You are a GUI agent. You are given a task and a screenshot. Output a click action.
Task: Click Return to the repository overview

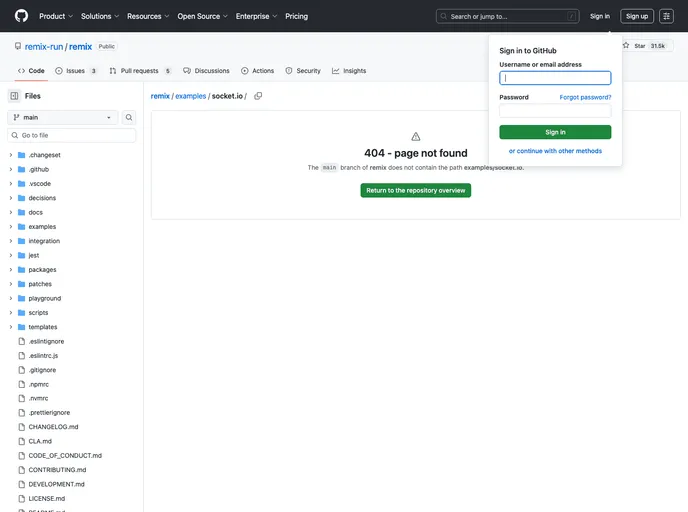coord(416,190)
